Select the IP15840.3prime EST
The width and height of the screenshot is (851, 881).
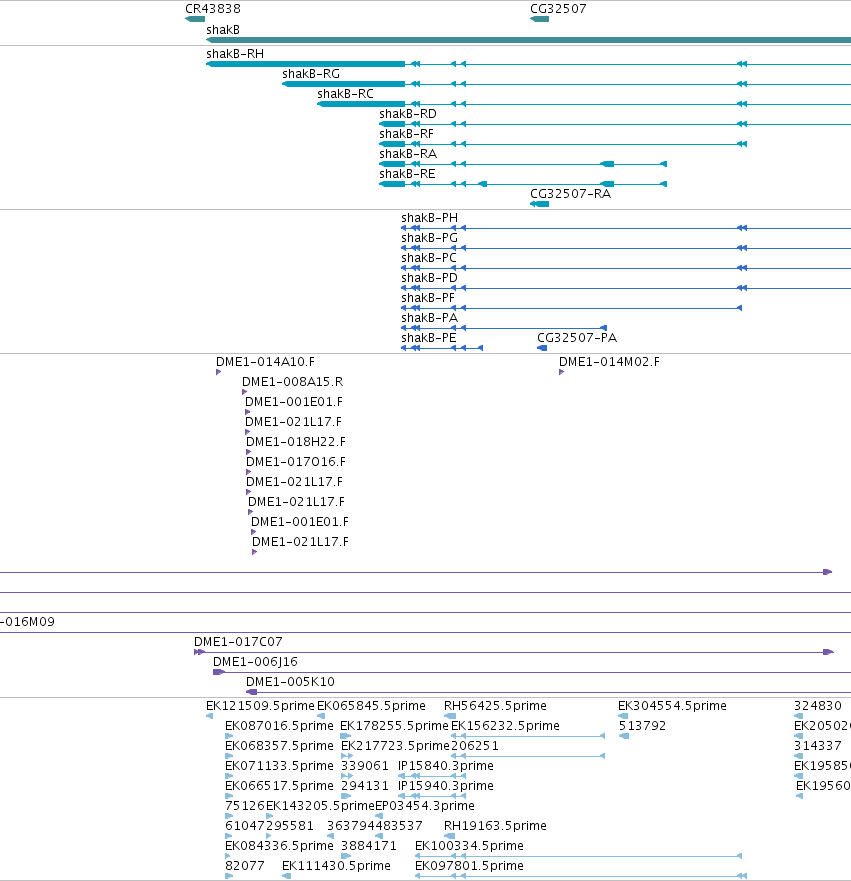tap(431, 776)
